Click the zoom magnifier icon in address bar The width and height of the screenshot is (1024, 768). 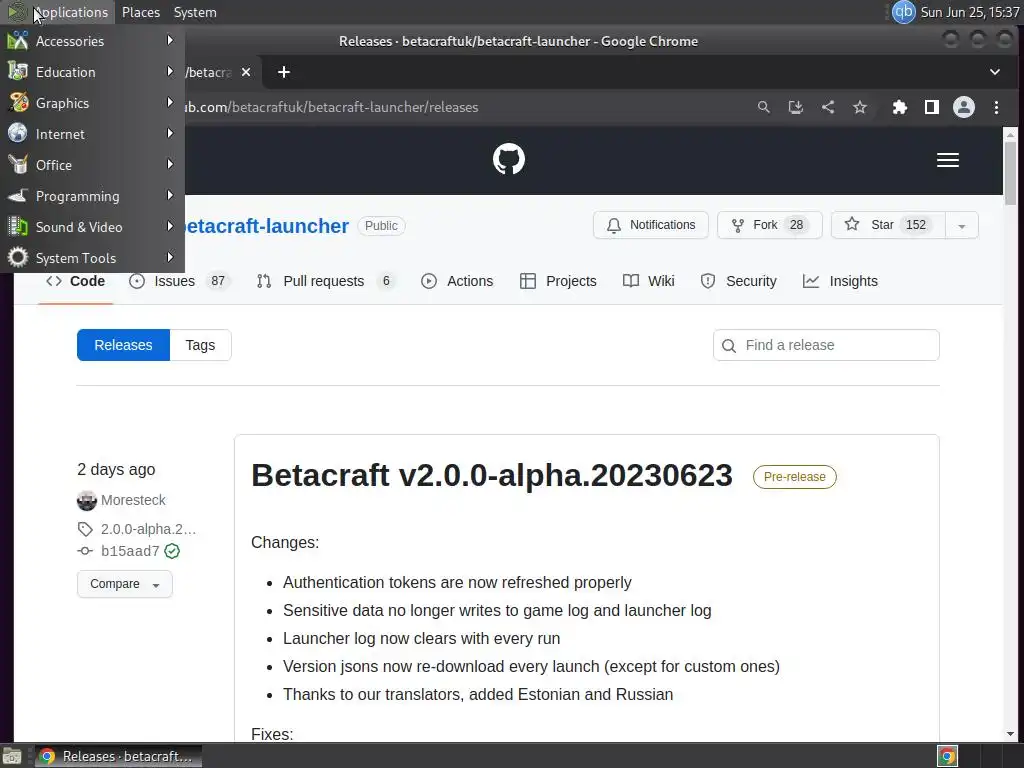763,107
